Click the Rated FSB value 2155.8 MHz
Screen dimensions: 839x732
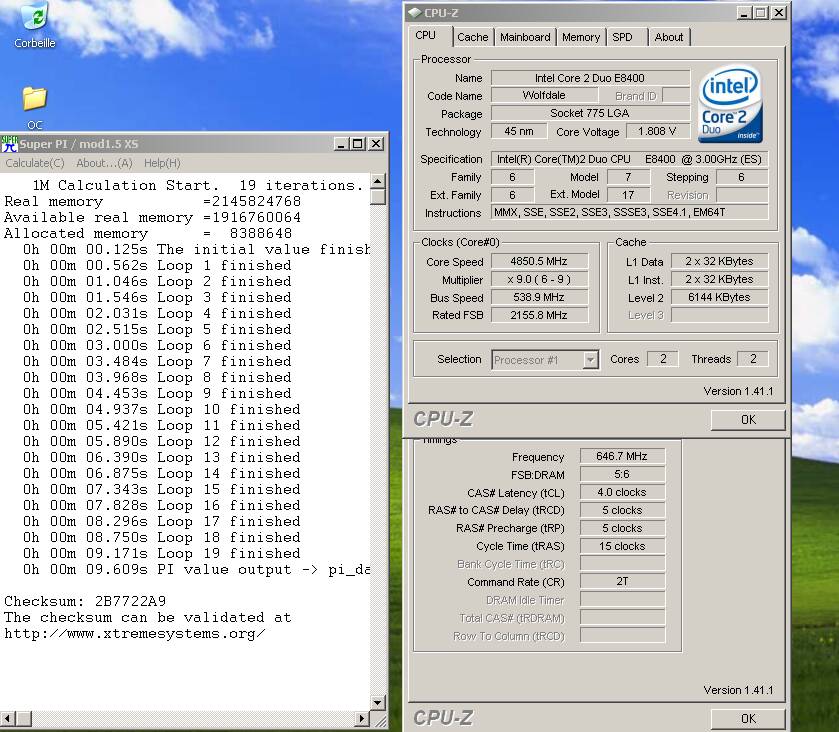click(x=539, y=315)
